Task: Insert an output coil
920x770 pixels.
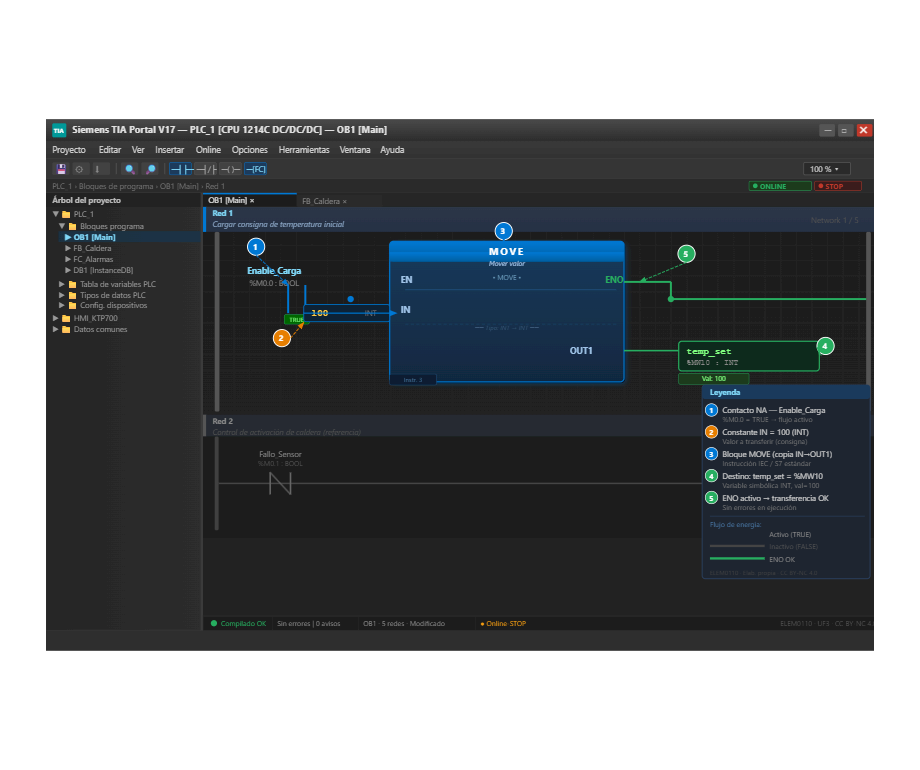Action: point(231,169)
